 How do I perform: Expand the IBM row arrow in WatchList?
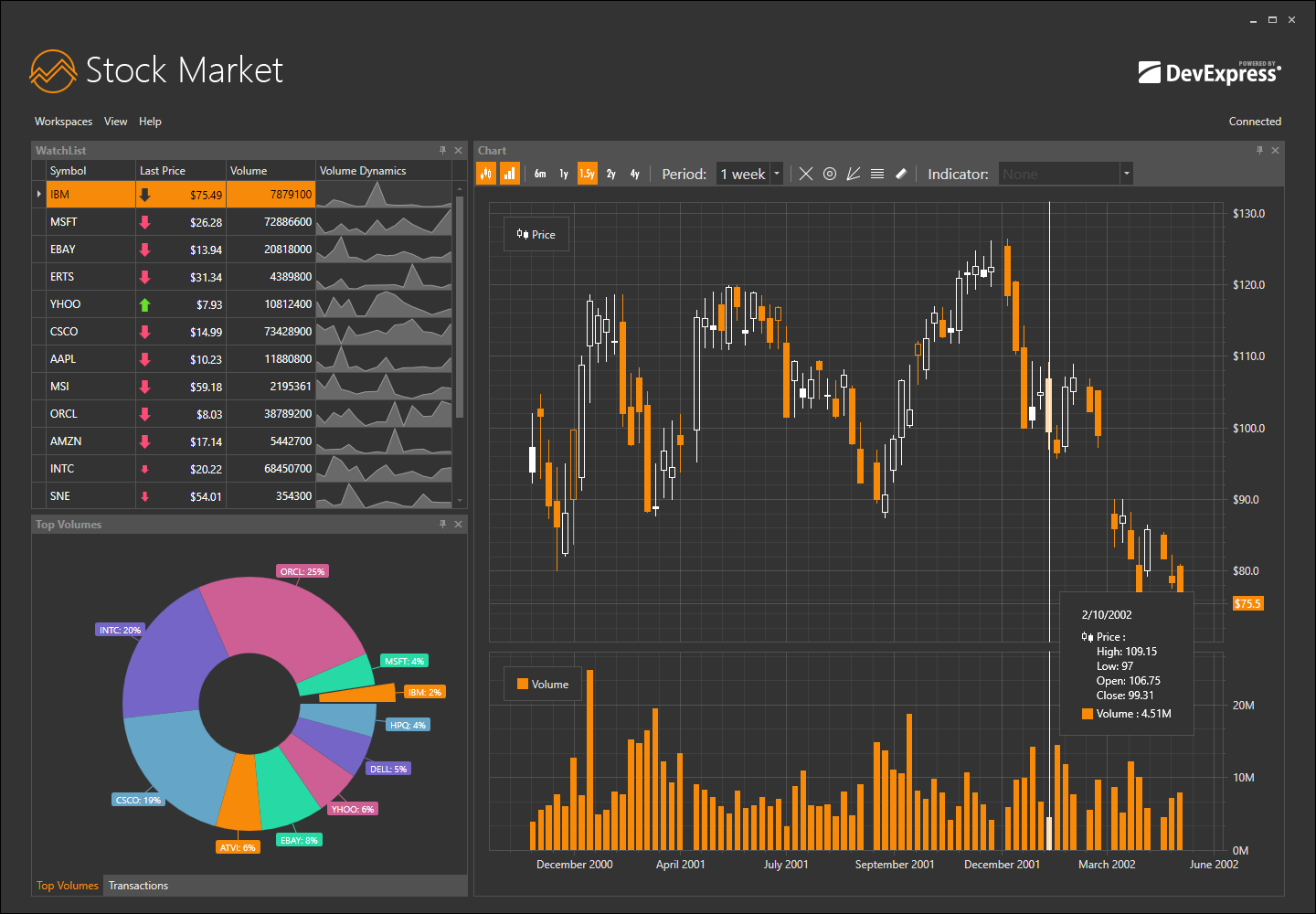(37, 194)
